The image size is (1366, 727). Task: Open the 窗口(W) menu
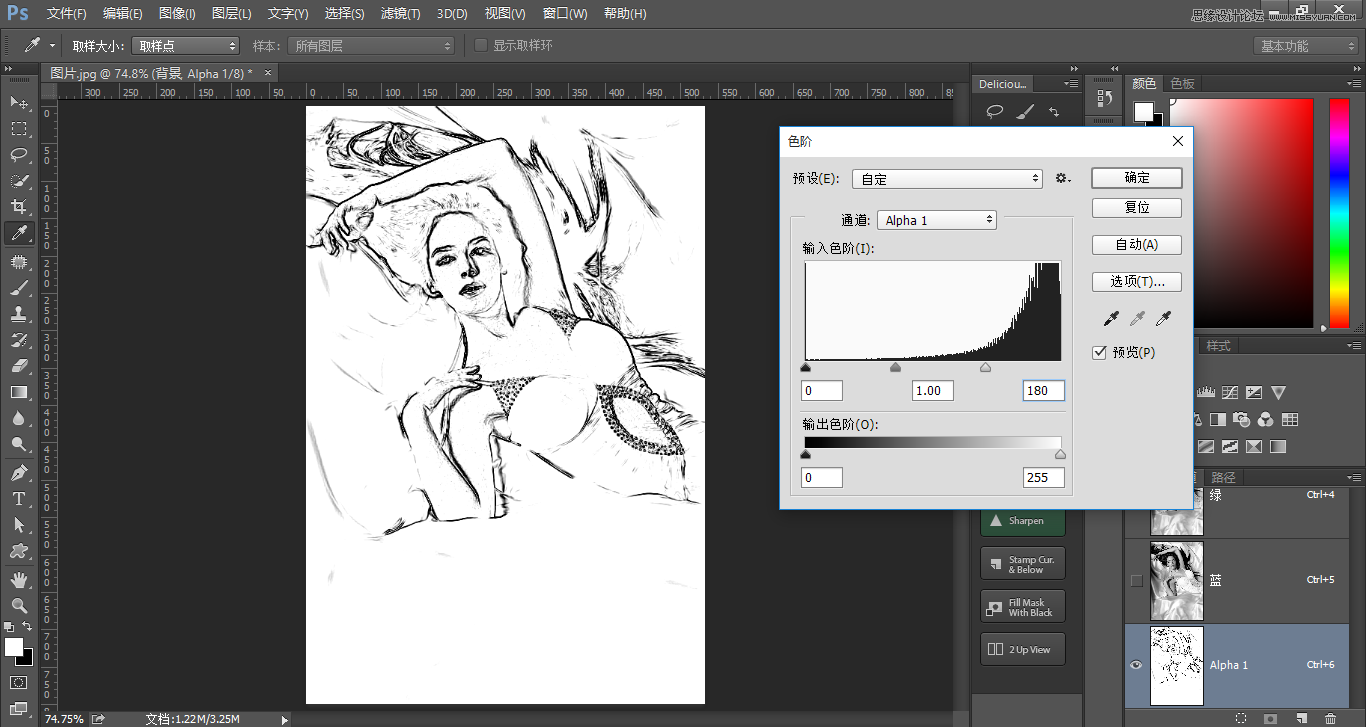point(565,14)
